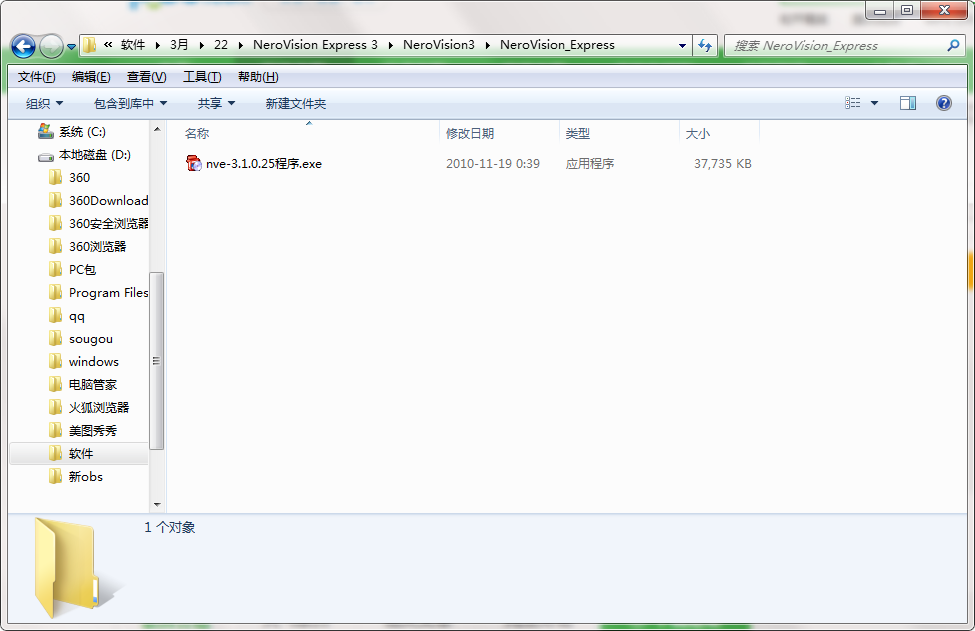Click the nve-3.1.0.25程序.exe file icon
Viewport: 975px width, 631px height.
click(x=194, y=164)
